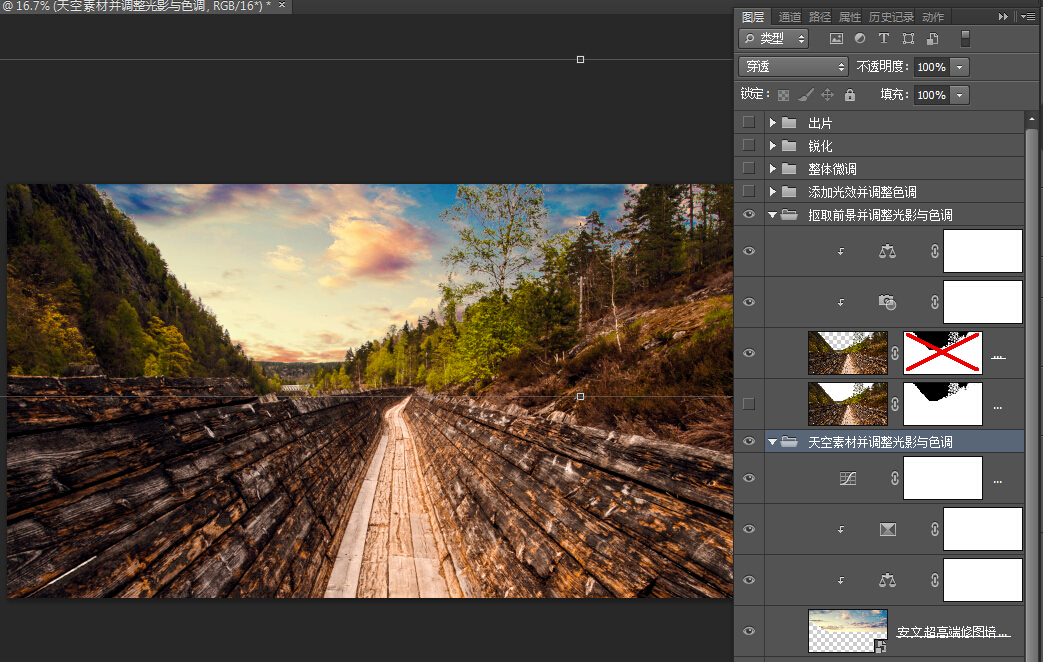The height and width of the screenshot is (662, 1043).
Task: Filter layers by adjustment layer icon
Action: (x=860, y=39)
